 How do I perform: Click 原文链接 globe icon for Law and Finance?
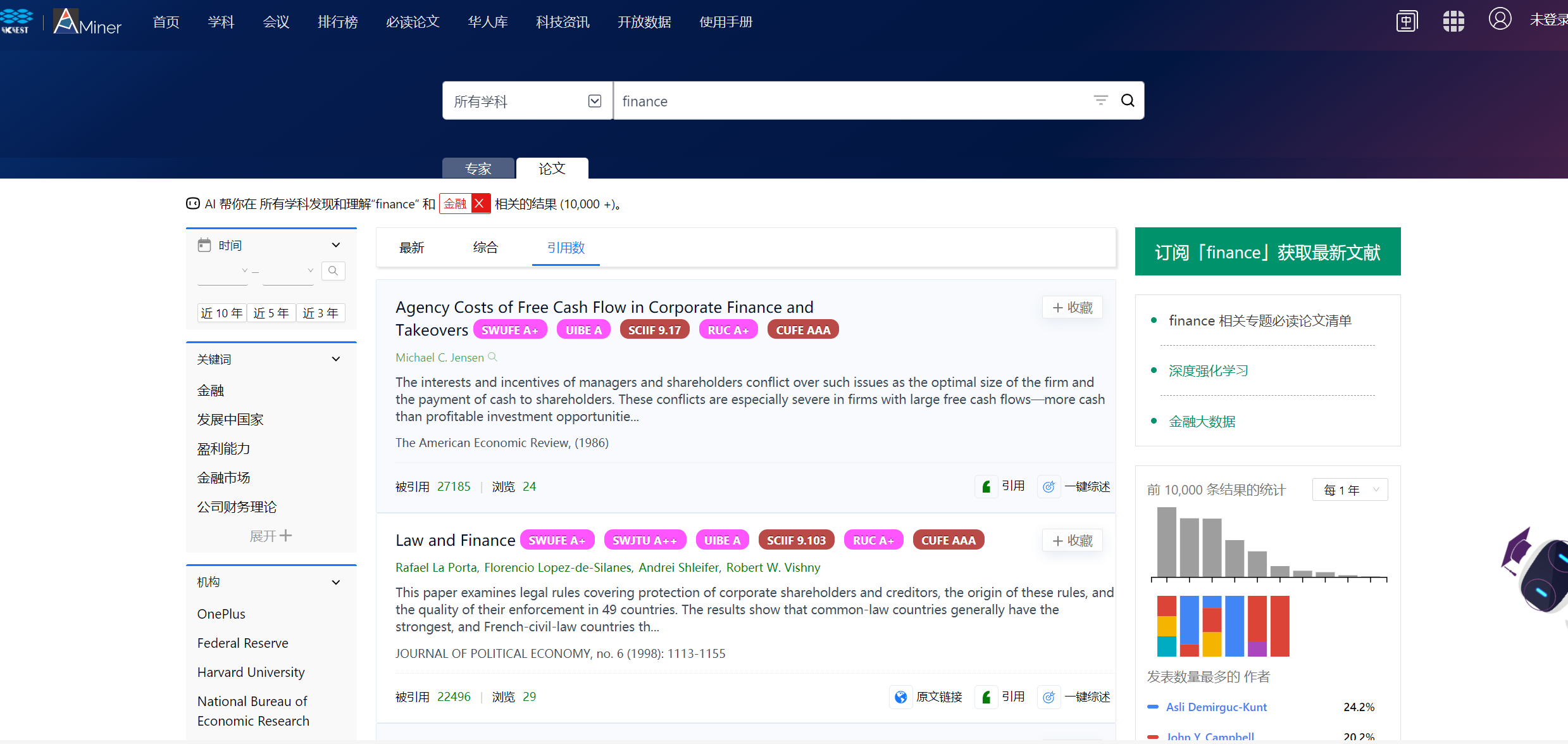pos(901,697)
